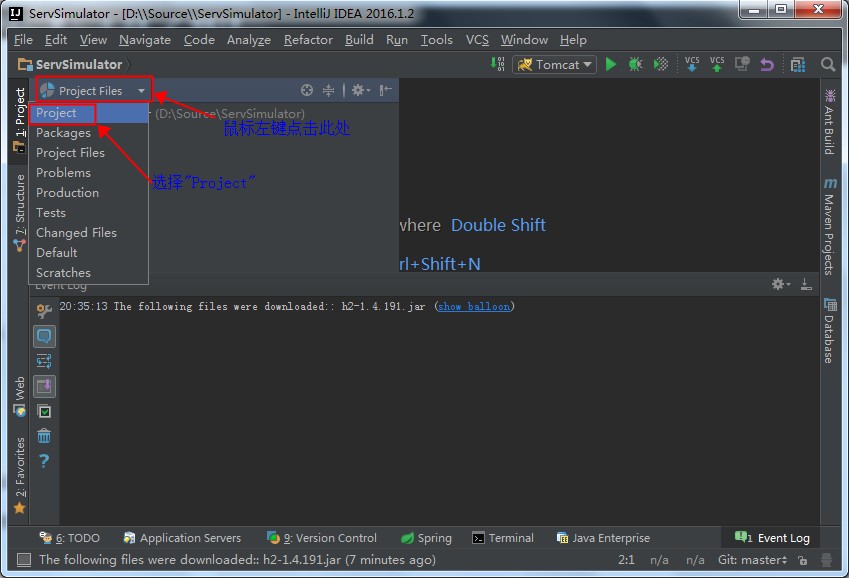
Task: Toggle show balloon speech bubble icon in Event Log
Action: tap(44, 336)
